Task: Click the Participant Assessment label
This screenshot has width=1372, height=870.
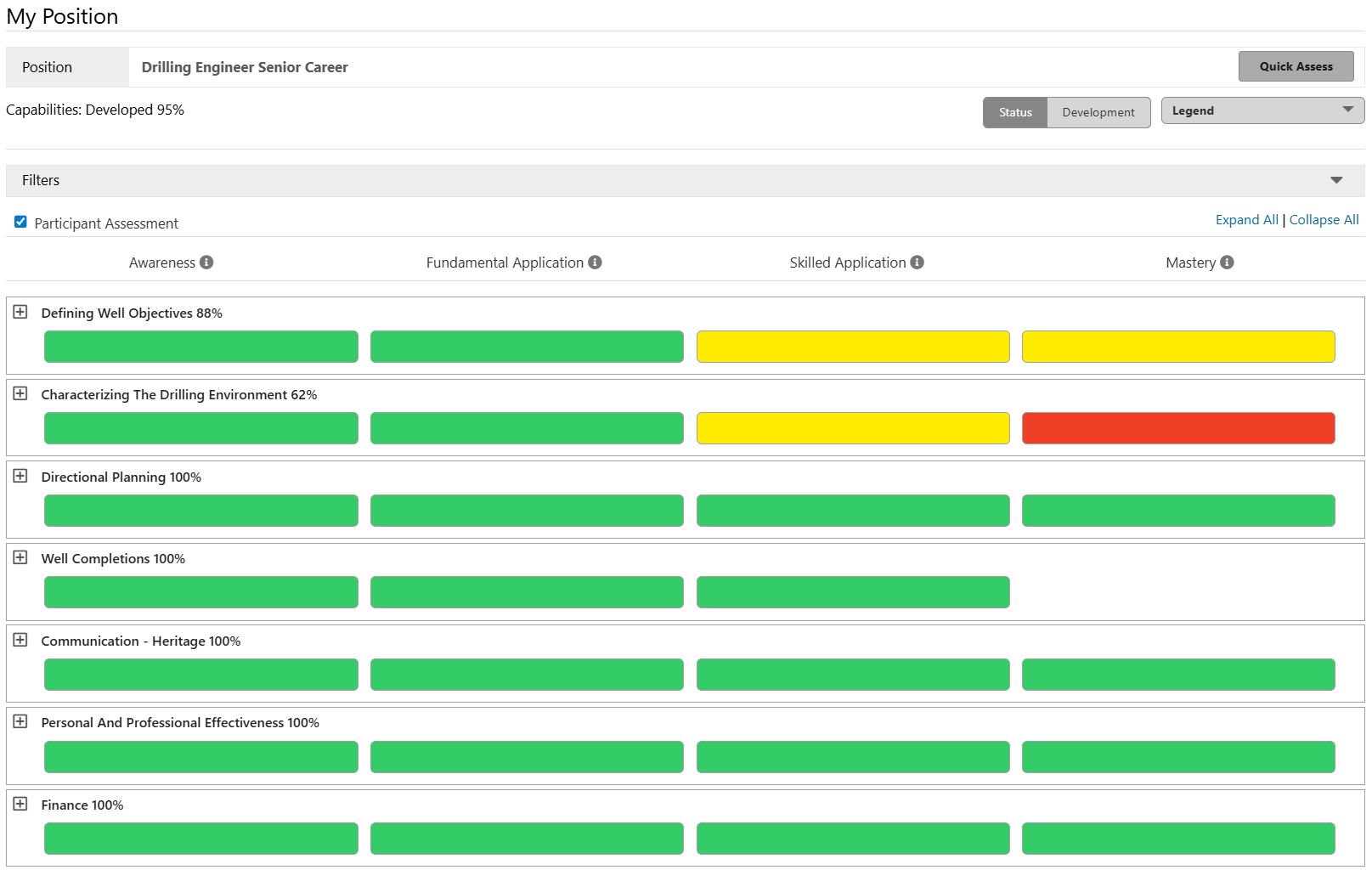Action: point(106,223)
